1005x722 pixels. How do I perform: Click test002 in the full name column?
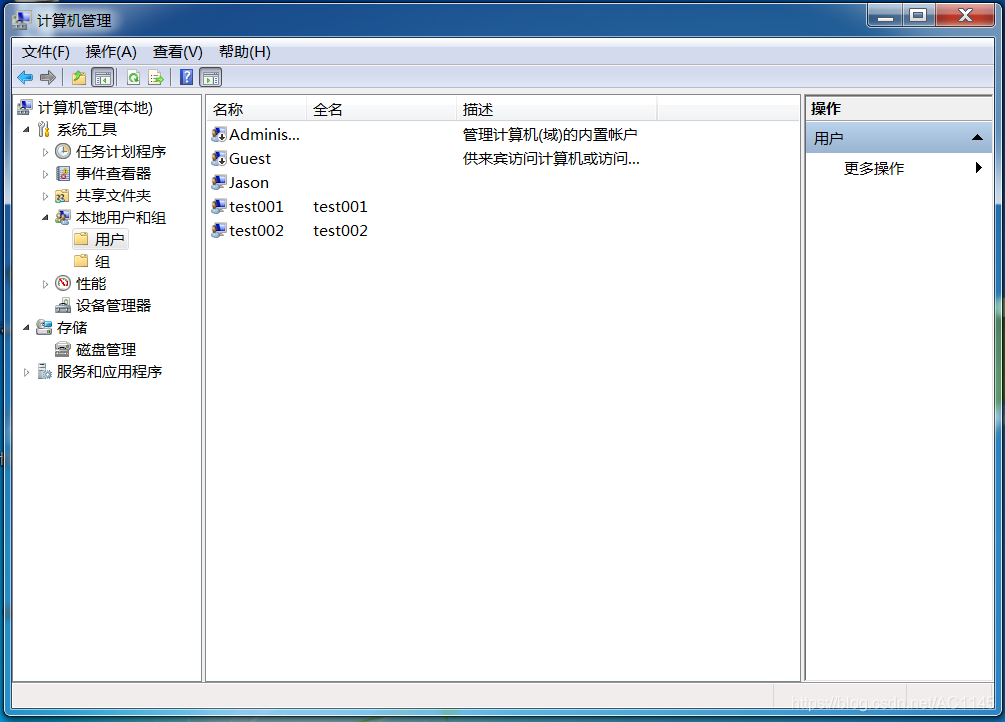tap(340, 230)
